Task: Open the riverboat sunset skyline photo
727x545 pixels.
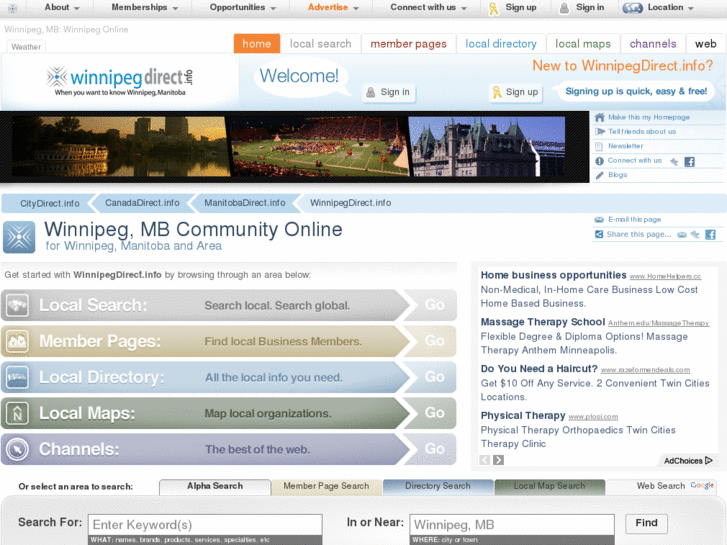Action: (x=121, y=146)
